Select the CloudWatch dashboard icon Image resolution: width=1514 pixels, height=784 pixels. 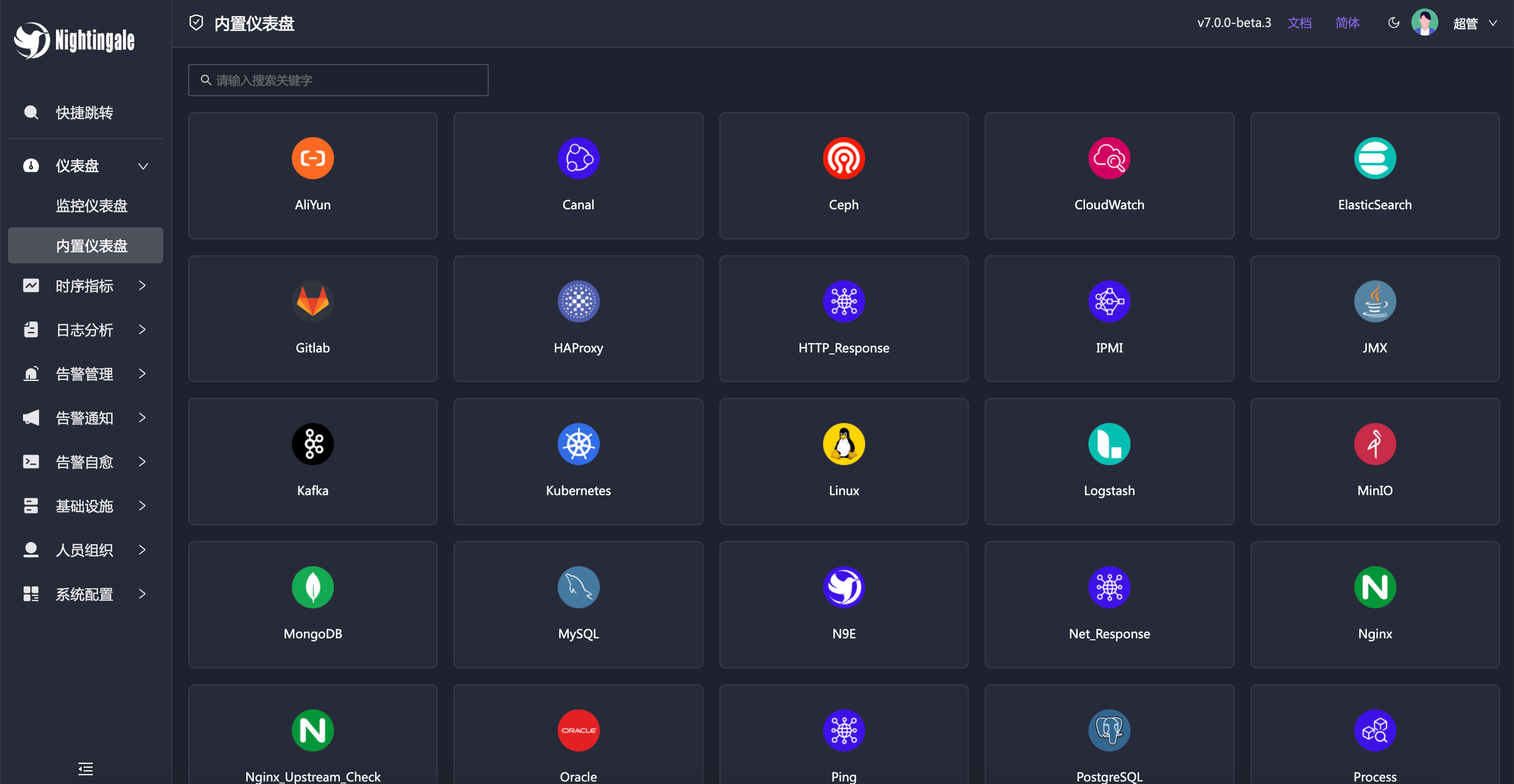pos(1108,158)
